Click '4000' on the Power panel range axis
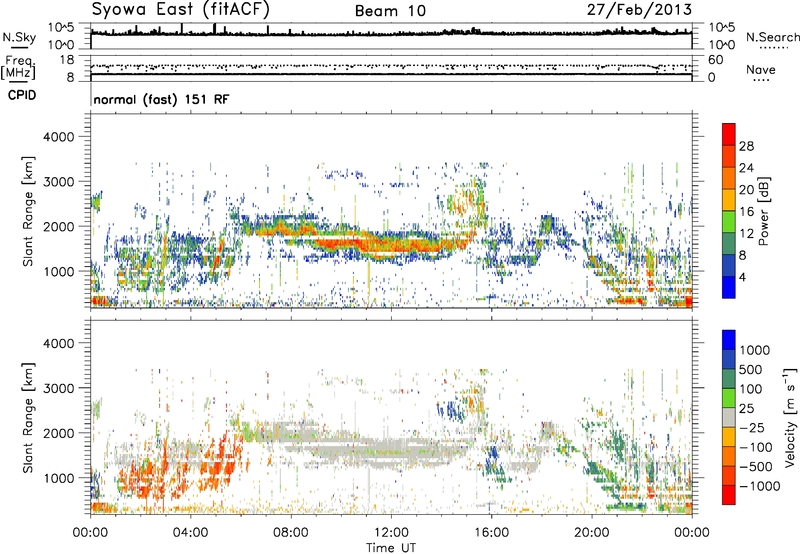 coord(58,137)
